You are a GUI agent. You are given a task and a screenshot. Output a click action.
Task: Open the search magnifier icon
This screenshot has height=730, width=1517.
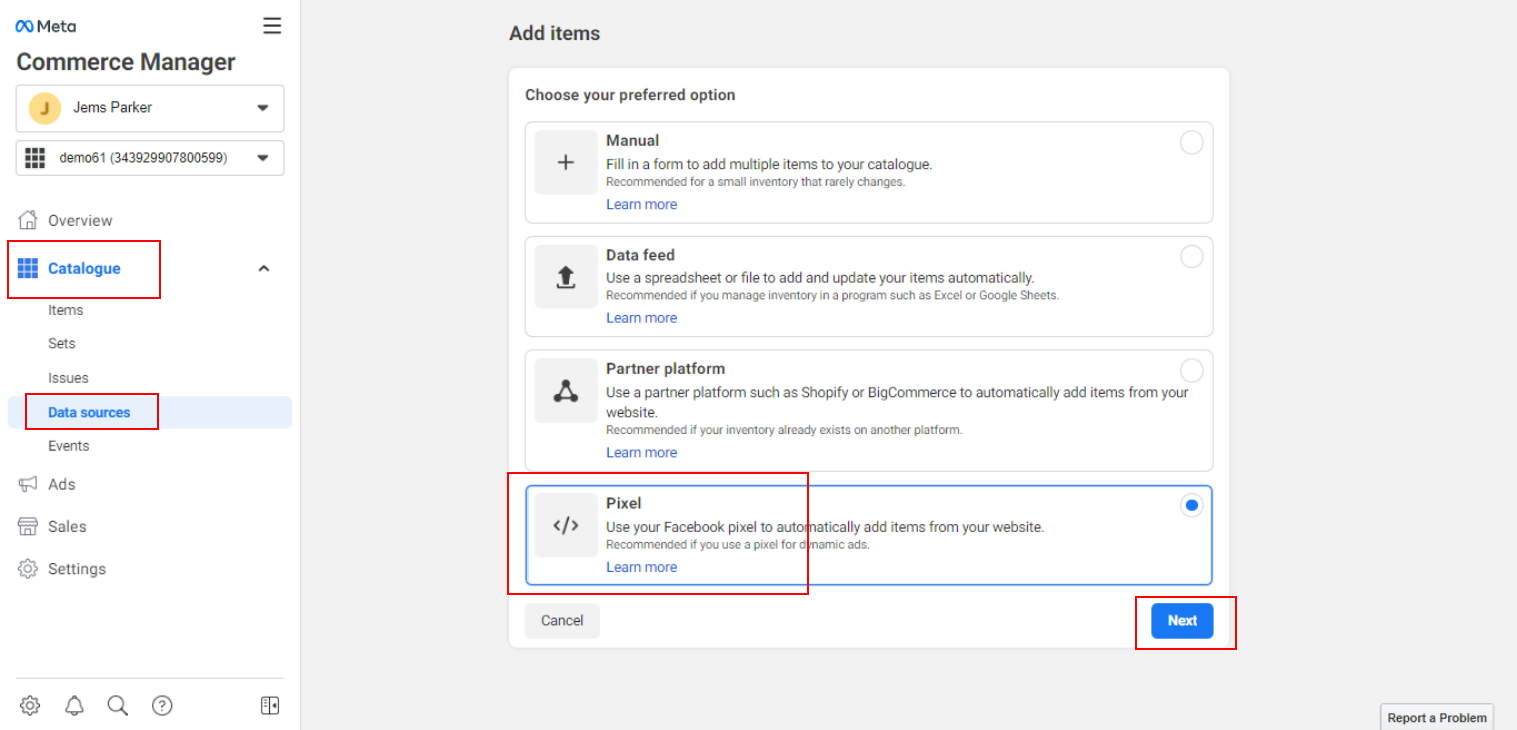tap(118, 706)
